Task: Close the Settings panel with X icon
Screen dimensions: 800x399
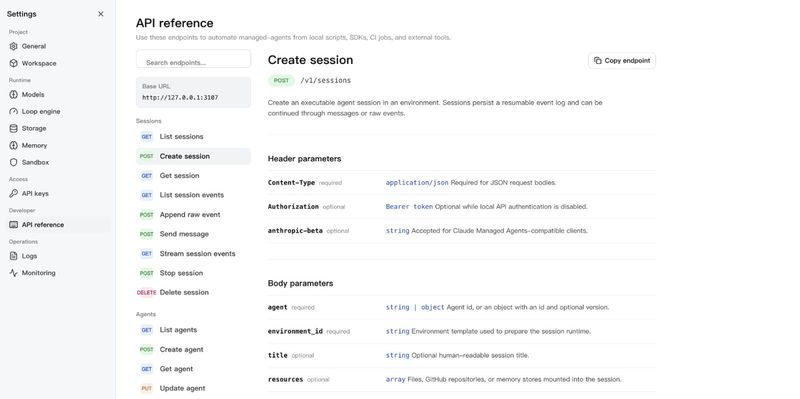Action: [101, 14]
